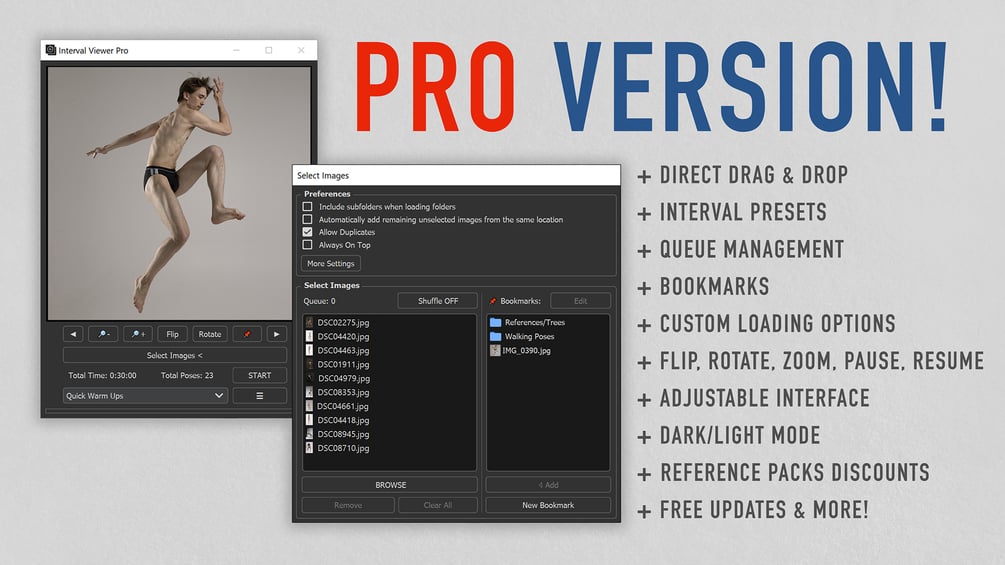Viewport: 1005px width, 565px height.
Task: Zoom in with the plus magnifier button
Action: click(x=138, y=334)
